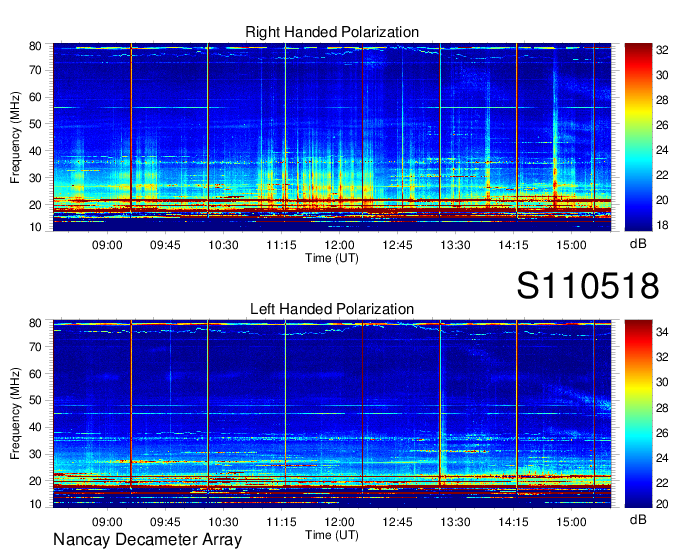
Task: Click the Left Handed Polarization title
Action: click(x=332, y=309)
